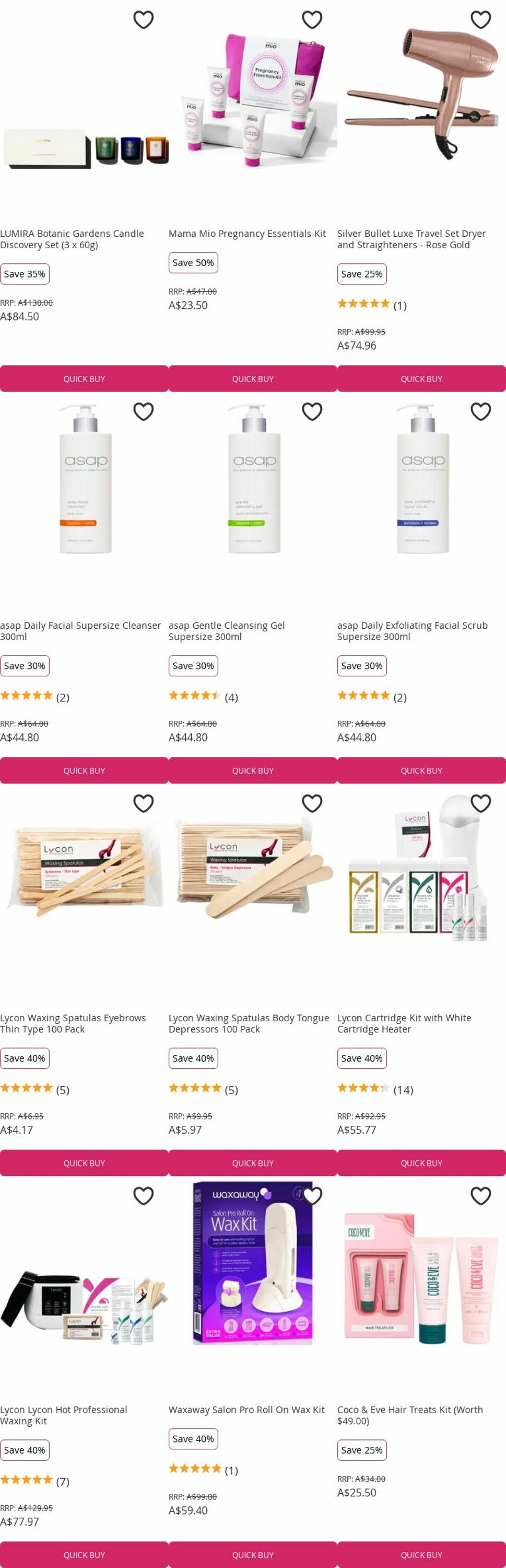506x1568 pixels.
Task: Select Save 50% badge on Mama Mio
Action: (193, 263)
